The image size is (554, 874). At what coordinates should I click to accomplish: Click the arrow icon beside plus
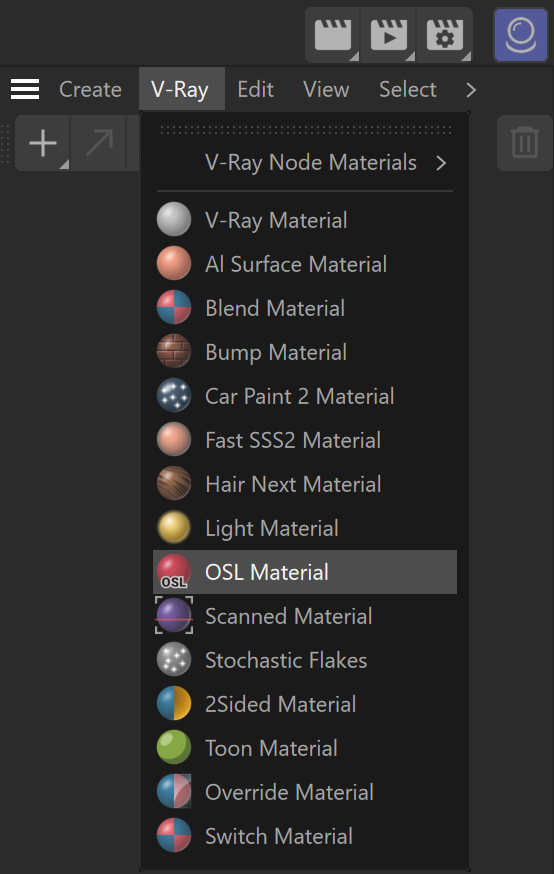[99, 143]
